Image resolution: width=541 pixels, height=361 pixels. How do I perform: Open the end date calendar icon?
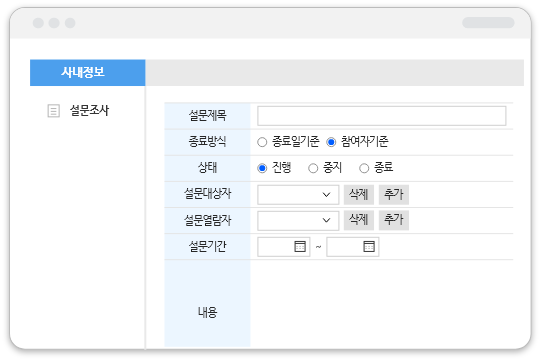[369, 246]
